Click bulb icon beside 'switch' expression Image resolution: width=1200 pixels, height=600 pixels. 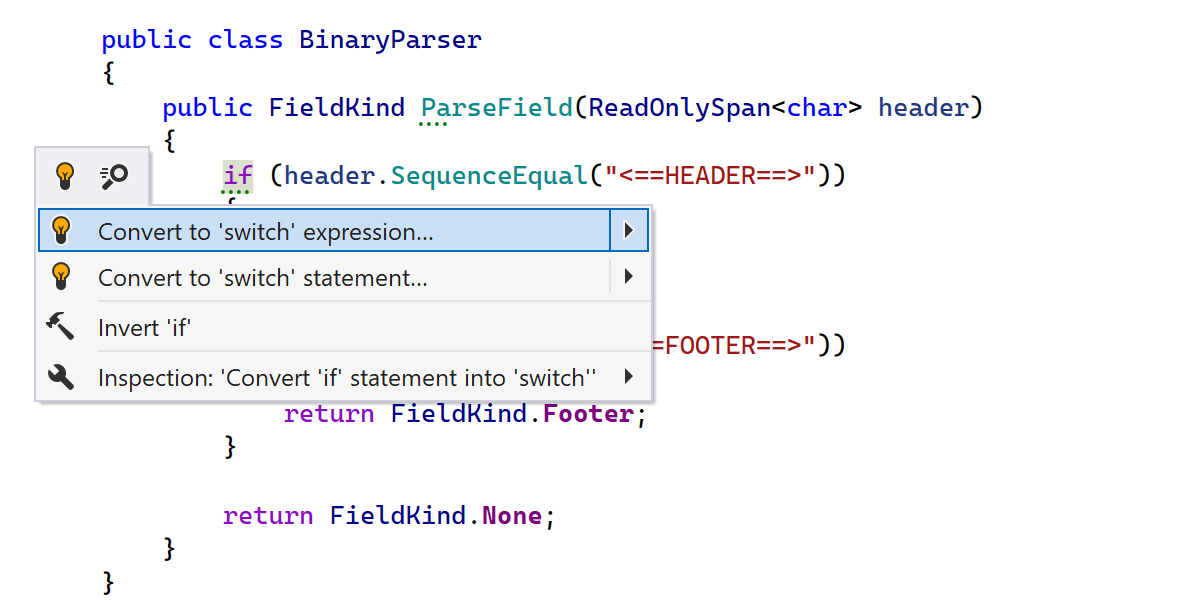click(61, 231)
